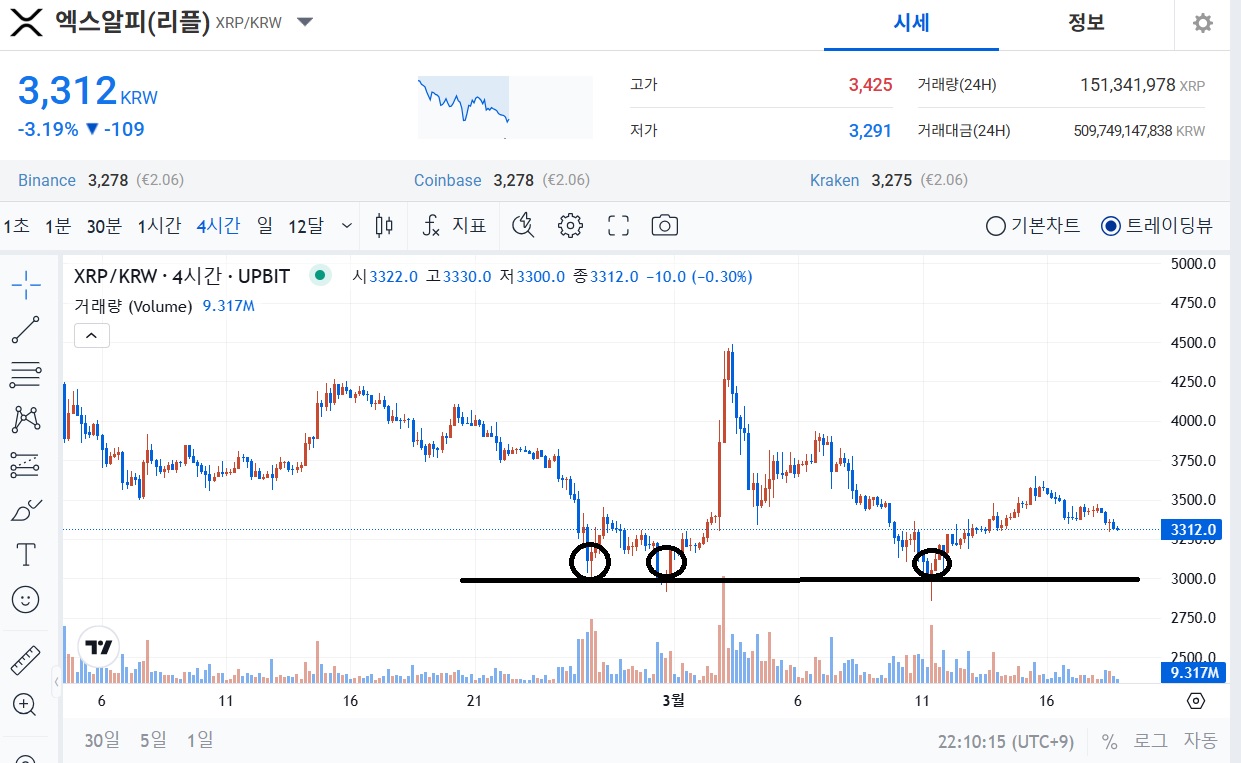Select the trend line drawing tool
The image size is (1241, 763).
pos(26,330)
